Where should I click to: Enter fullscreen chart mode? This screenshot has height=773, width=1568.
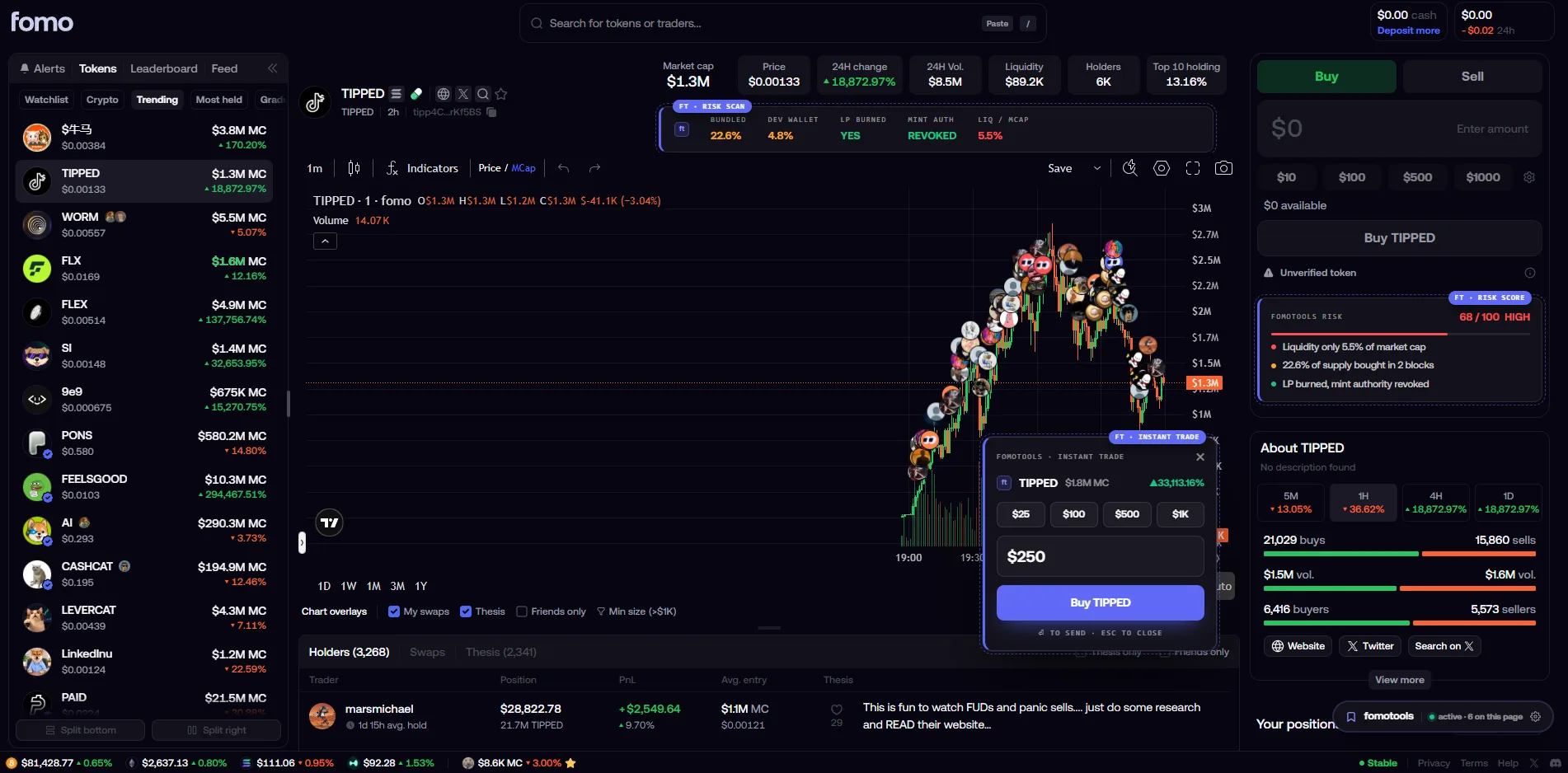1193,168
